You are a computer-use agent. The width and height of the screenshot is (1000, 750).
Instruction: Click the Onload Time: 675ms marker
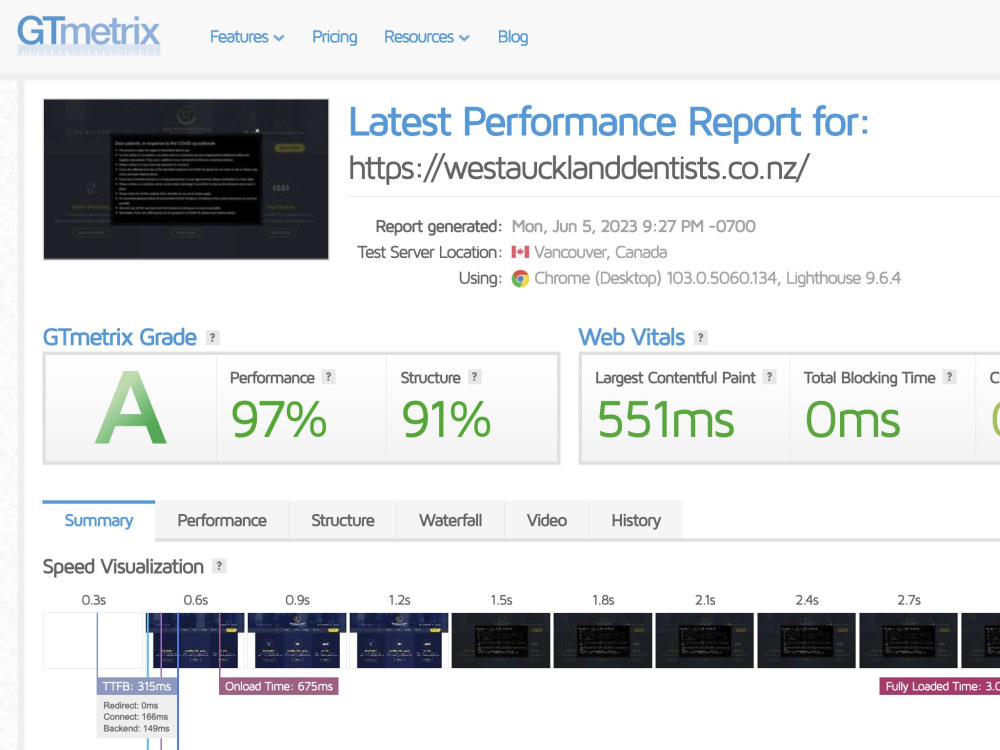(279, 686)
